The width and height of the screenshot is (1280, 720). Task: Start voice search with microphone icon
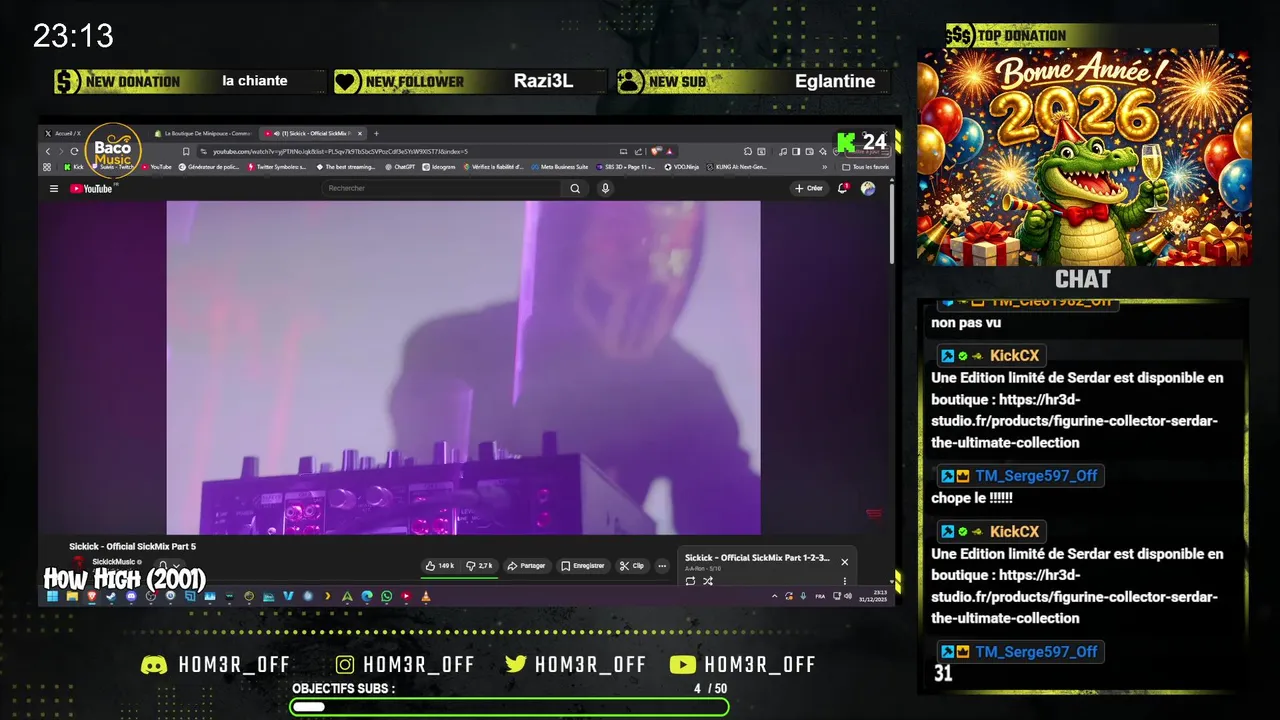pos(605,188)
